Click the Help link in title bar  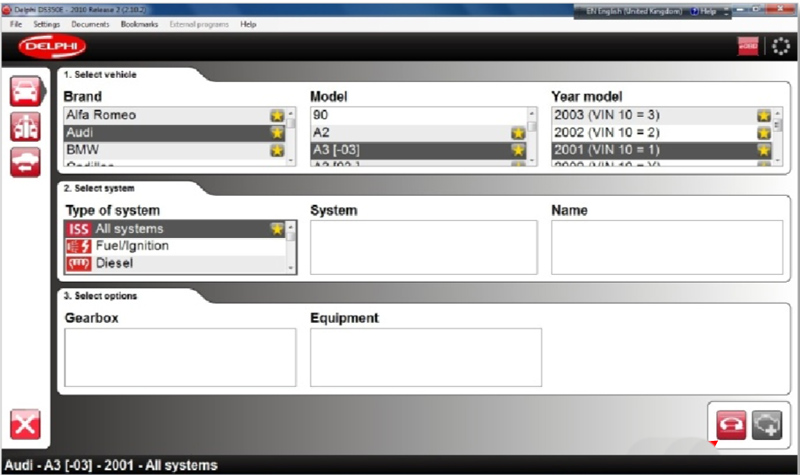coord(704,11)
